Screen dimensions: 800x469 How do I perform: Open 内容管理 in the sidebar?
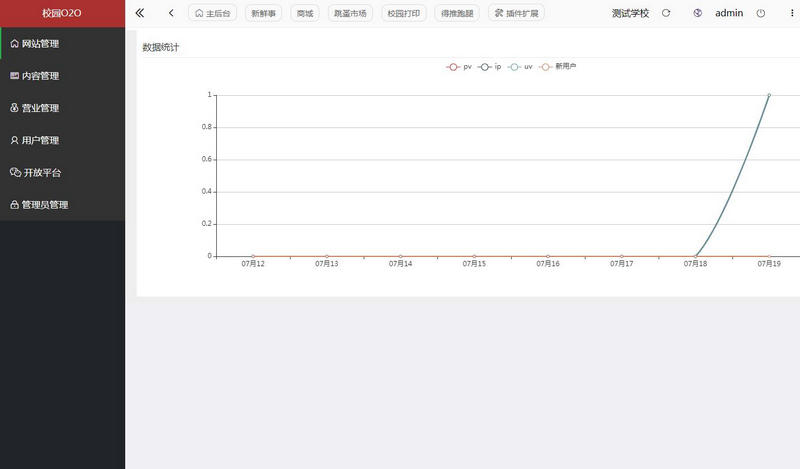(x=62, y=76)
